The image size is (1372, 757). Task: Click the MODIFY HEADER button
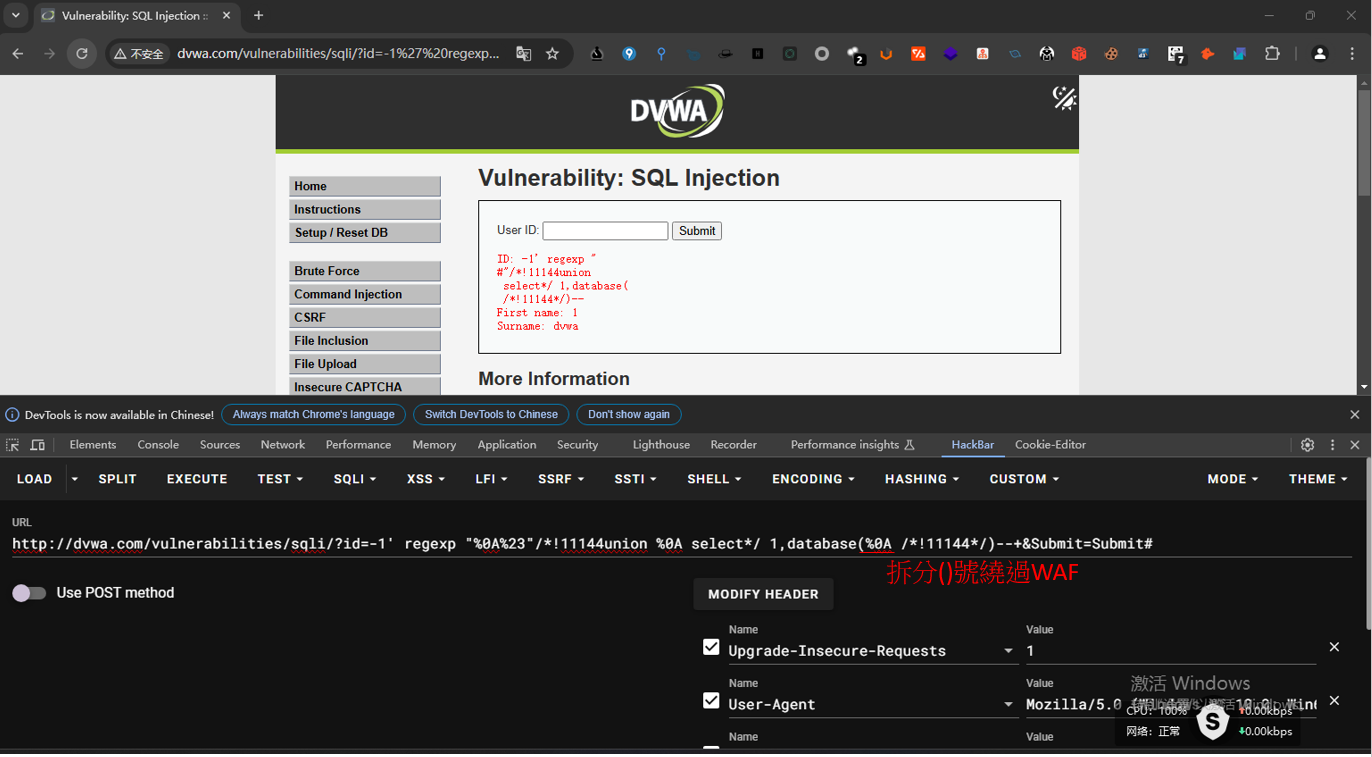763,594
